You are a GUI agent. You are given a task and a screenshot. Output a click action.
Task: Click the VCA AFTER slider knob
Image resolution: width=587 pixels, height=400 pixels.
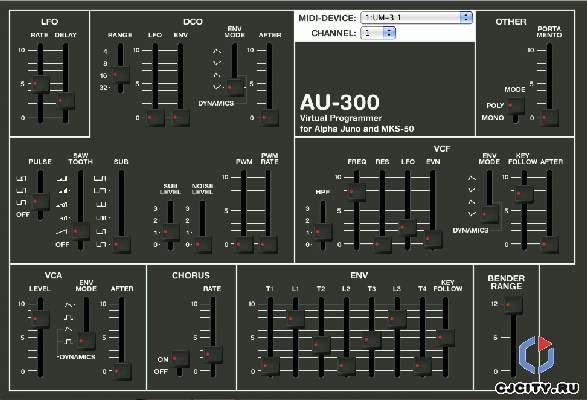(122, 372)
